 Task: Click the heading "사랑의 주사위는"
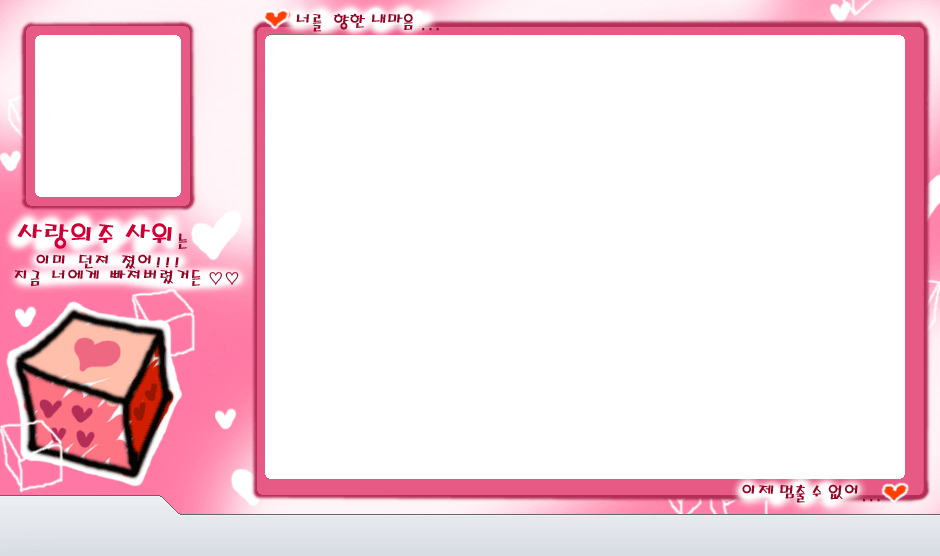point(103,235)
